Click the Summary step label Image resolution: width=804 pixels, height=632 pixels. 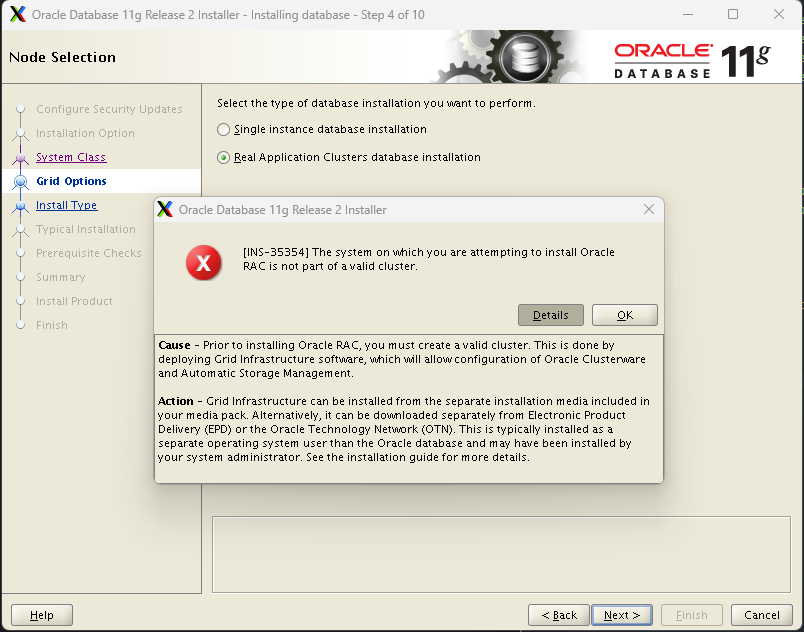[x=61, y=277]
